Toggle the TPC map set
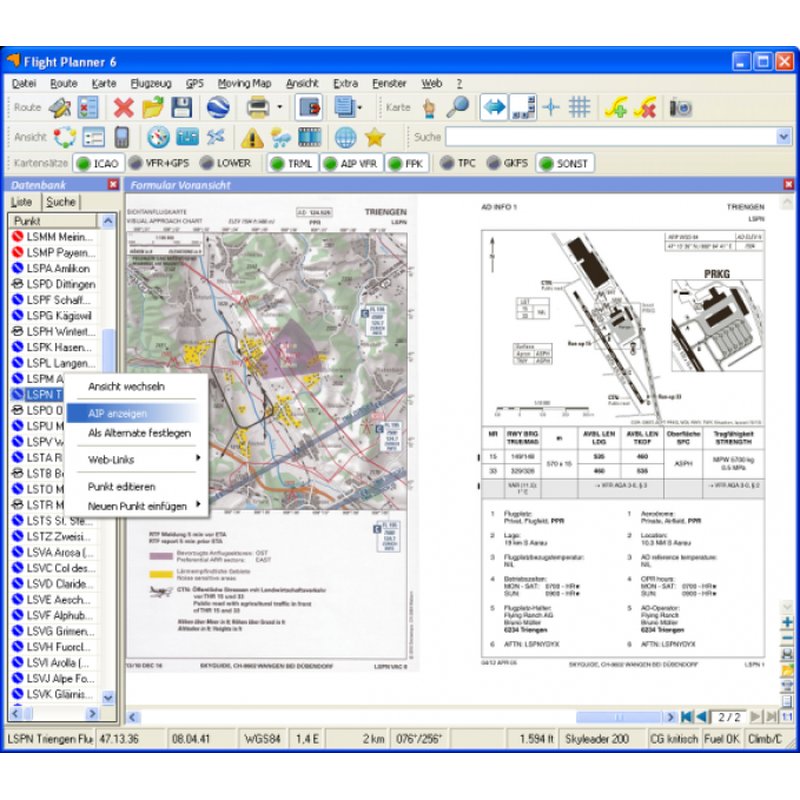The width and height of the screenshot is (800, 800). pyautogui.click(x=458, y=163)
